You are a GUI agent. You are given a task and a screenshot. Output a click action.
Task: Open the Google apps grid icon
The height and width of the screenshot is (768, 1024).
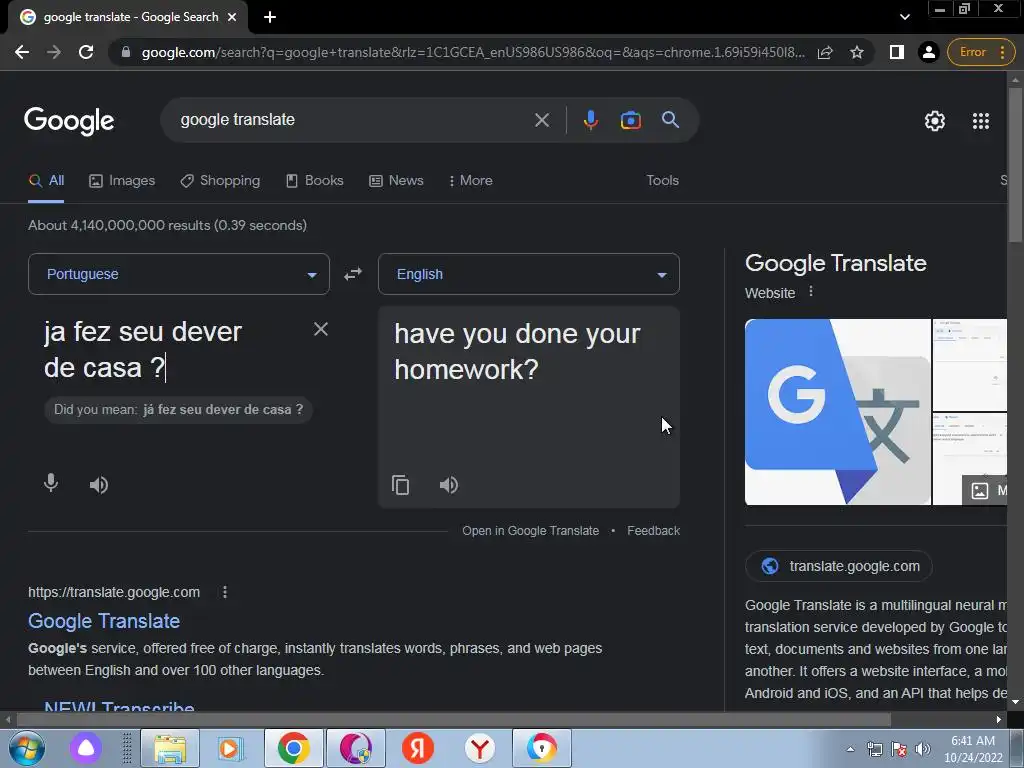[980, 121]
